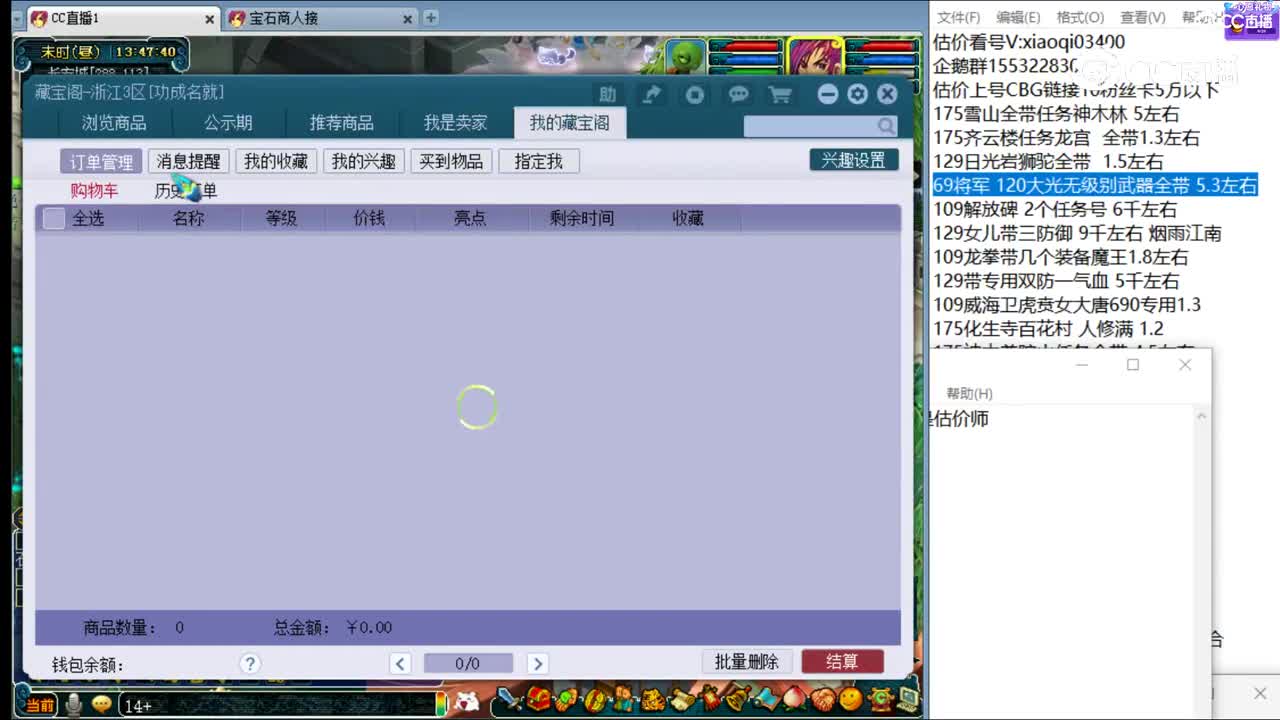Viewport: 1280px width, 720px height.
Task: Switch to the 买到物品 tab
Action: [x=451, y=161]
